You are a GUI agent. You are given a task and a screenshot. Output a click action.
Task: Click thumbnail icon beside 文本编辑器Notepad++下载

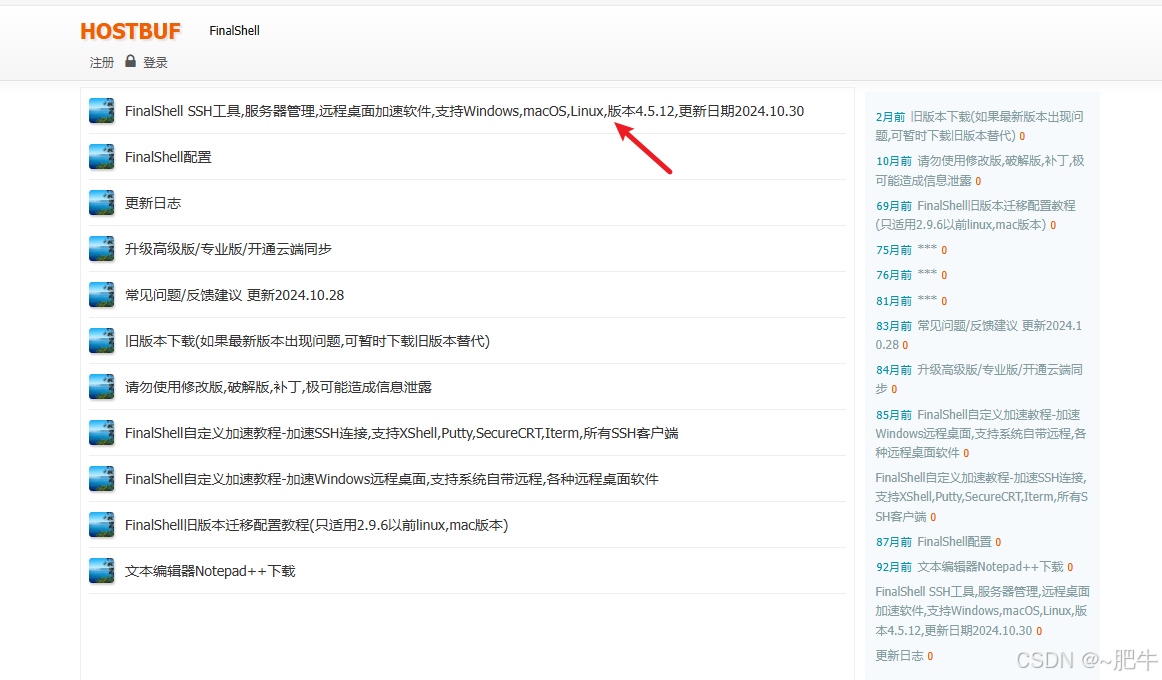102,570
